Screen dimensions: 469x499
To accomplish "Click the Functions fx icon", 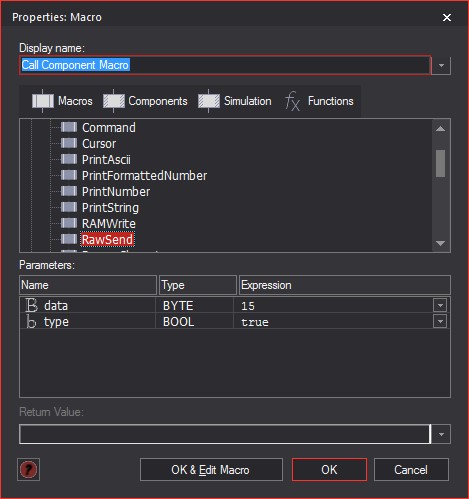I will pos(292,101).
